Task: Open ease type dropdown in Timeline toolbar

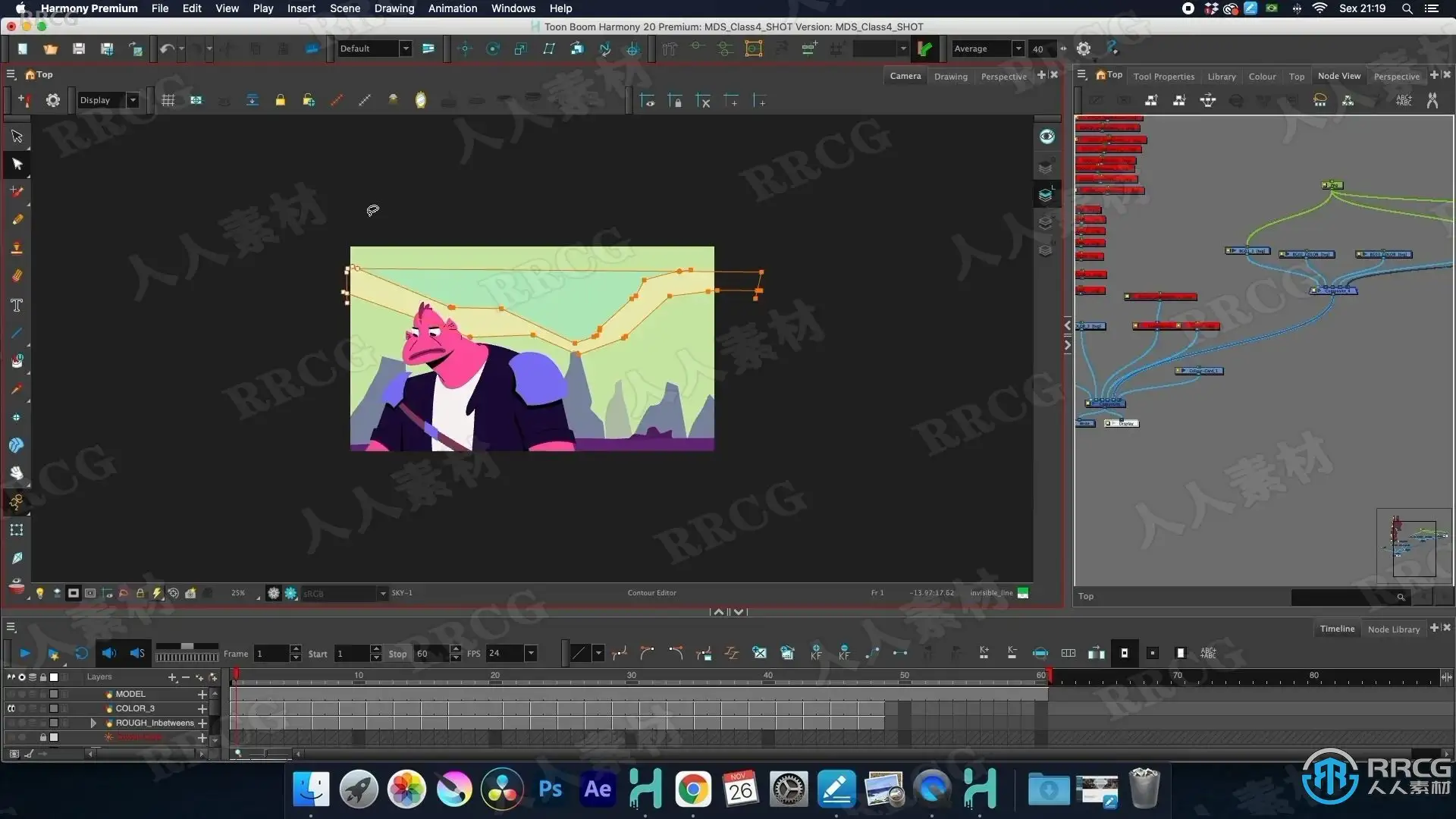Action: coord(598,653)
